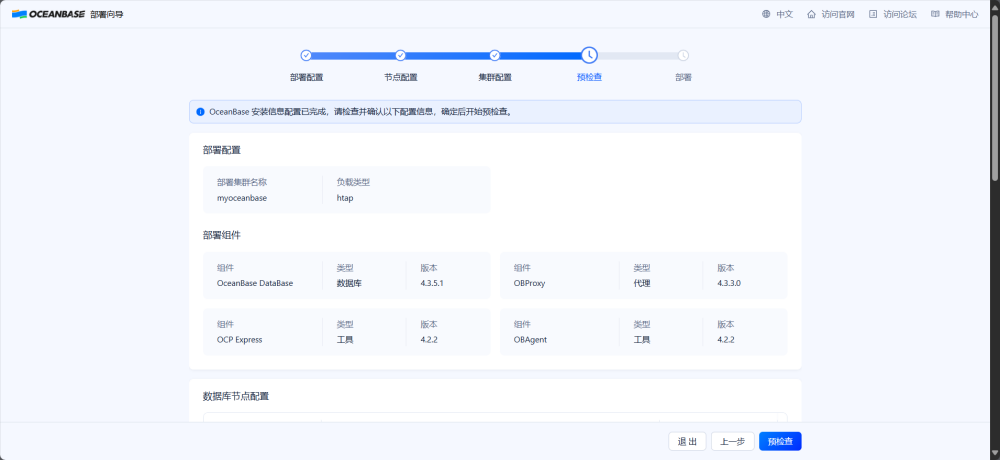
Task: Click the 上一步 button
Action: [733, 441]
